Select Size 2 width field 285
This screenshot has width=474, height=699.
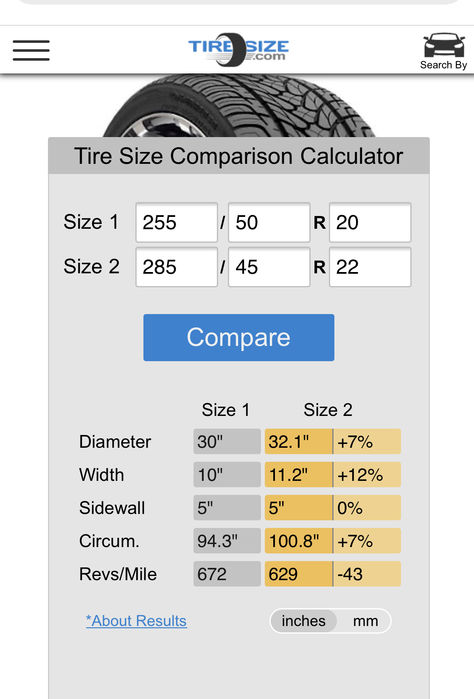[177, 267]
